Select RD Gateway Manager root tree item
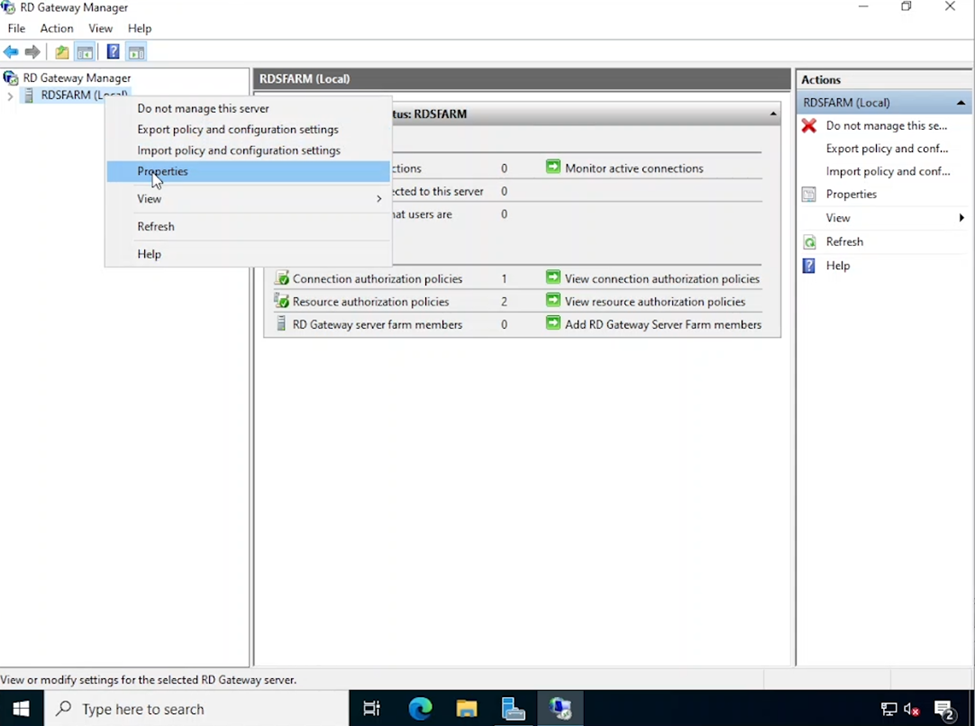The image size is (975, 726). 77,78
